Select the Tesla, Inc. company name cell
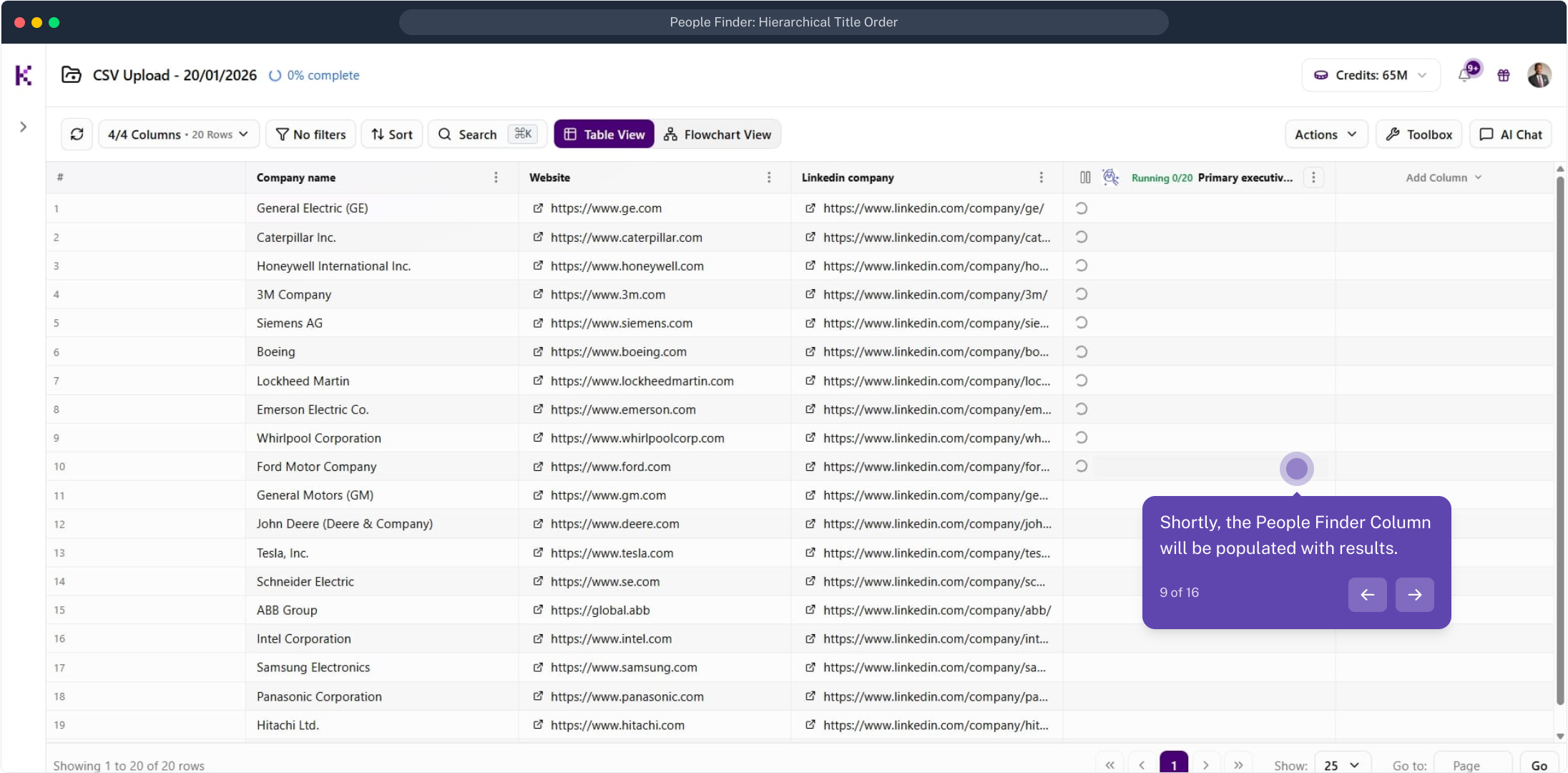This screenshot has height=773, width=1568. click(x=382, y=553)
